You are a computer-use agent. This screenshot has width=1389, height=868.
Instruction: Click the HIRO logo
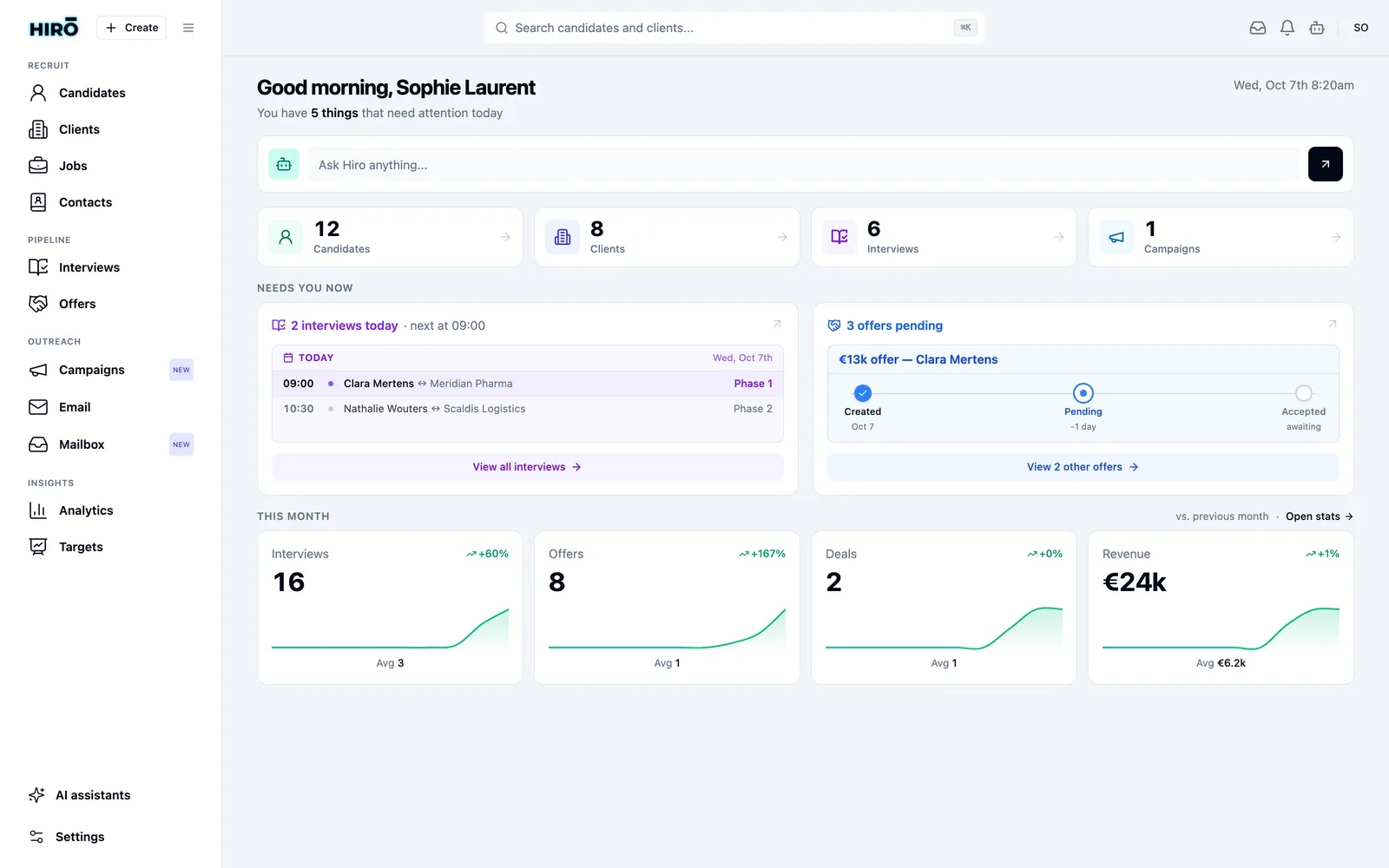(x=54, y=28)
